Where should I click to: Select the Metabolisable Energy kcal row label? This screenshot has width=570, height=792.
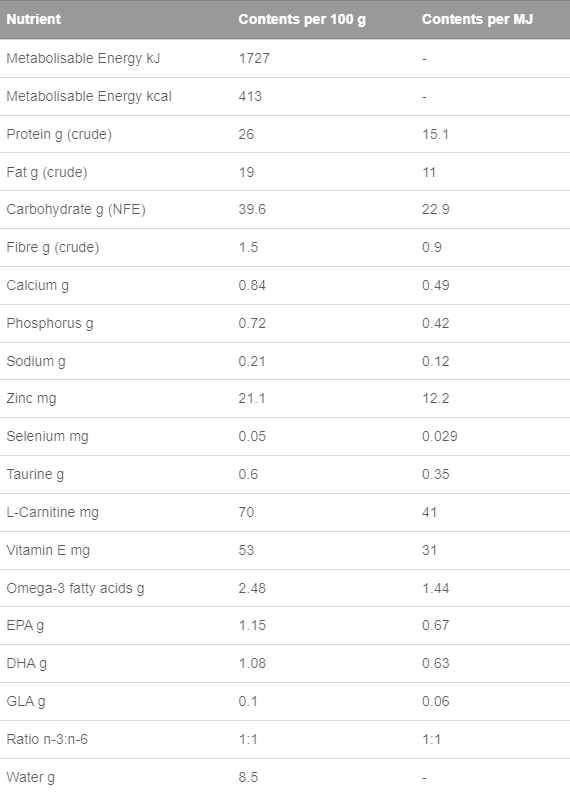point(89,96)
